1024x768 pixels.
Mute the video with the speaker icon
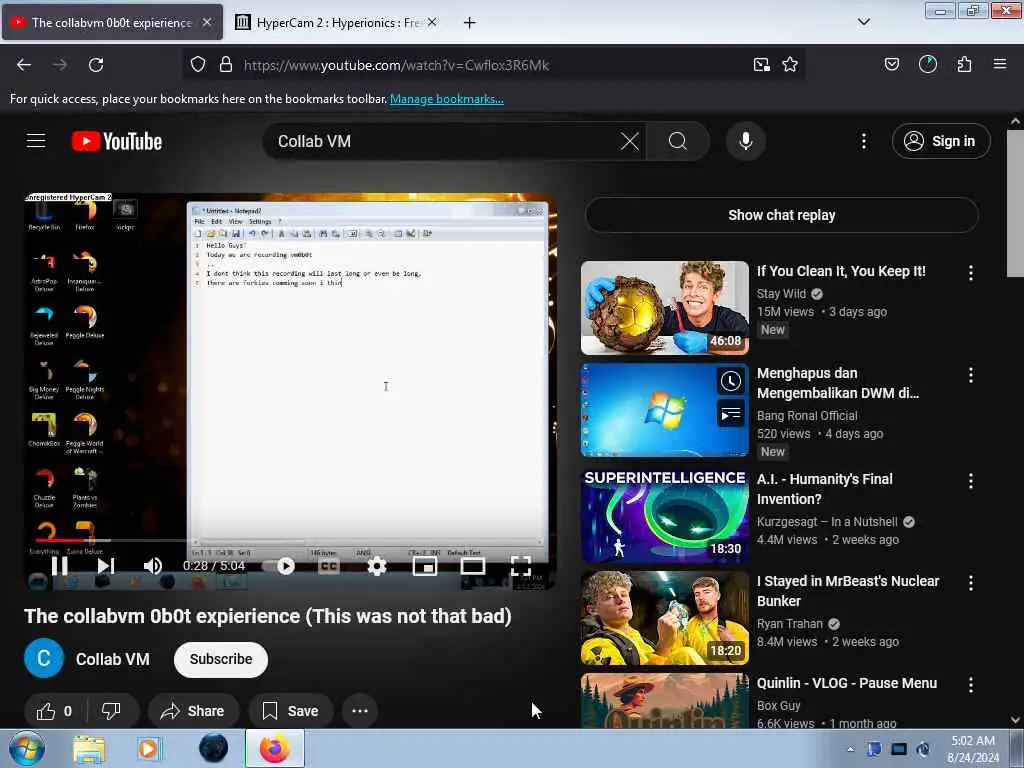click(153, 566)
